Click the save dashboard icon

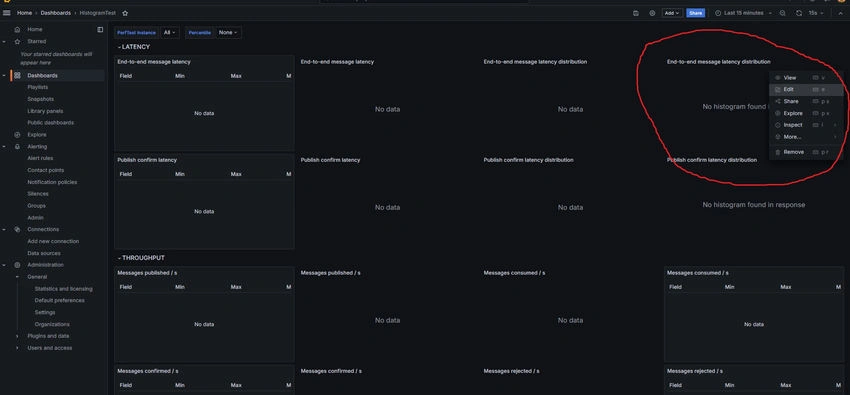636,13
